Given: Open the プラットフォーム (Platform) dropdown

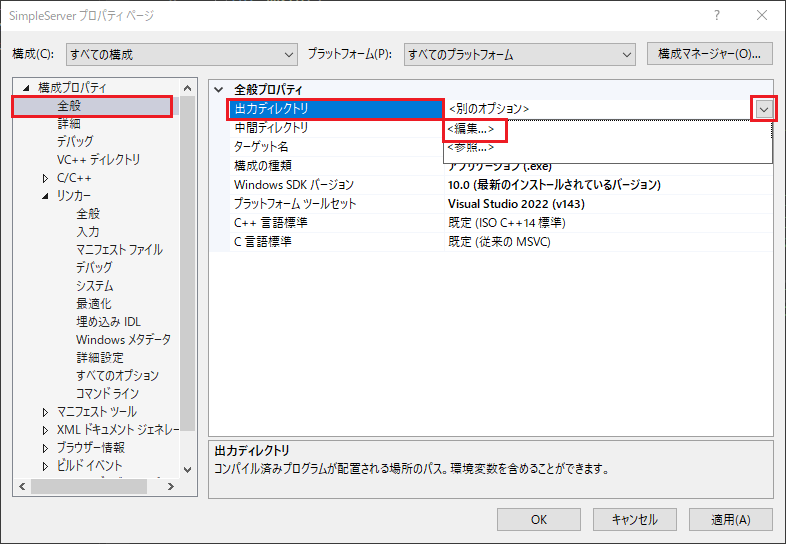Looking at the screenshot, I should pos(519,54).
